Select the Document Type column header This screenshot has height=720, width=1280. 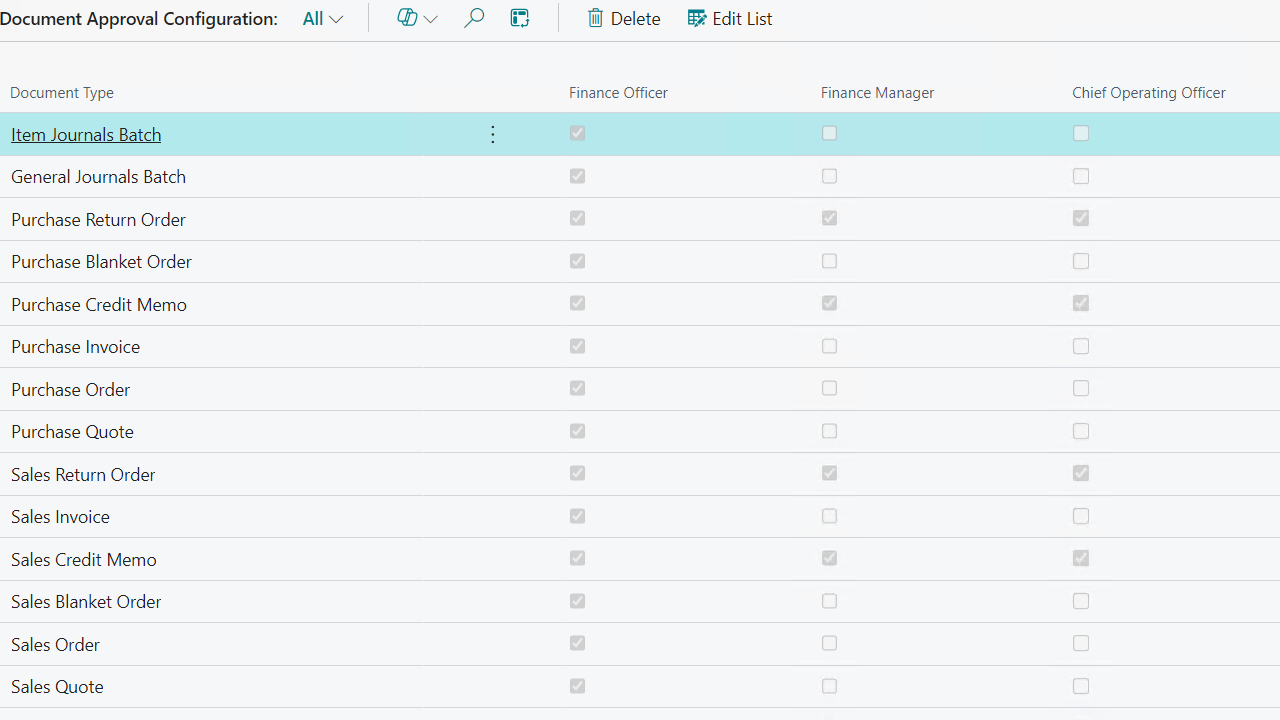(61, 92)
